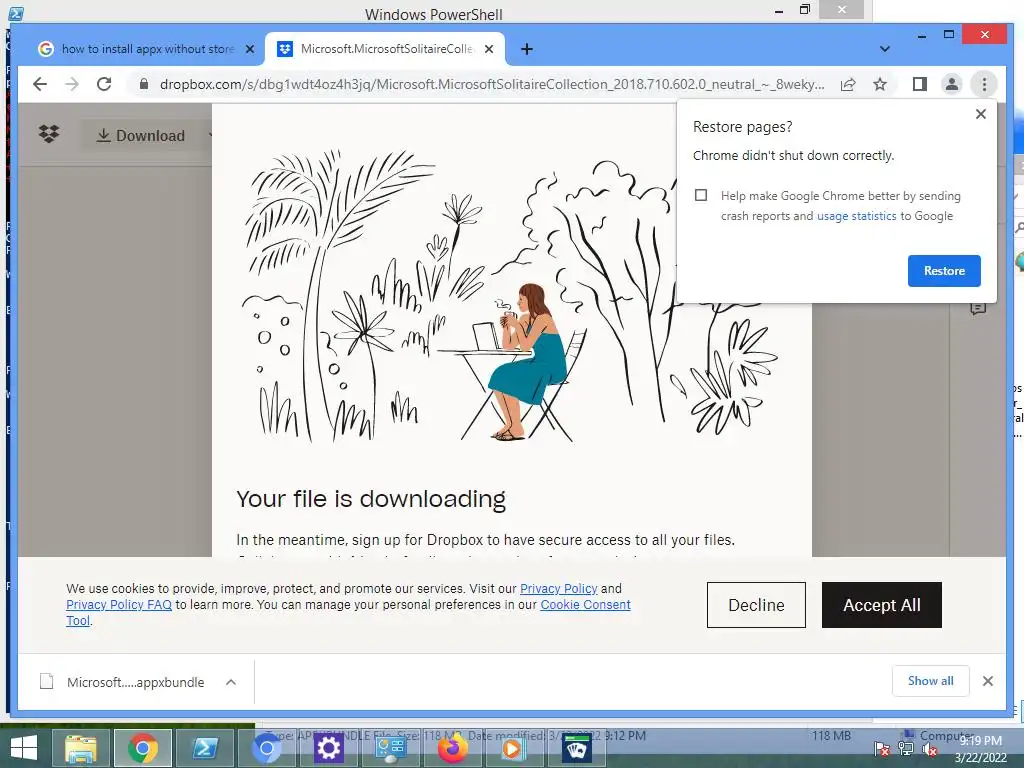Expand Chrome tab search chevron

point(884,49)
